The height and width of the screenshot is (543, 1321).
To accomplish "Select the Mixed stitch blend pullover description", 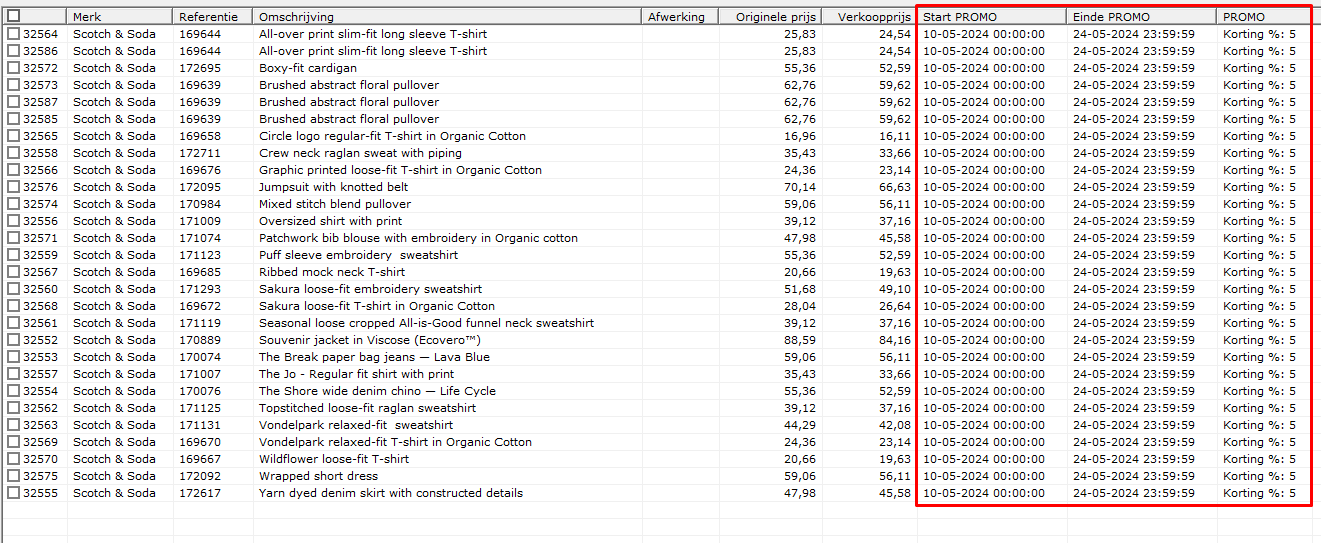I will pyautogui.click(x=335, y=204).
